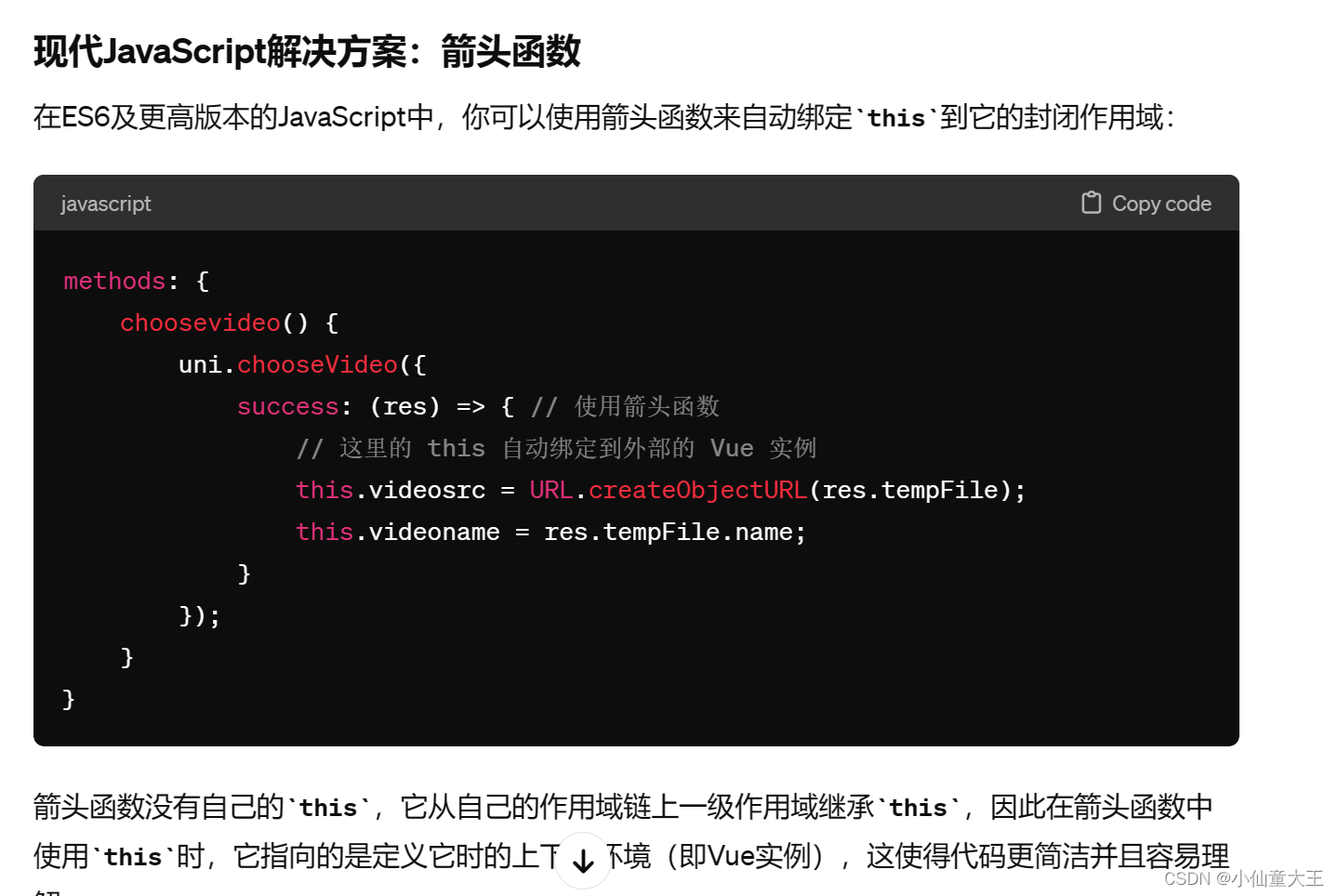Click the intro sentence starting 在ES6及更高版本
The width and height of the screenshot is (1338, 896).
(604, 117)
